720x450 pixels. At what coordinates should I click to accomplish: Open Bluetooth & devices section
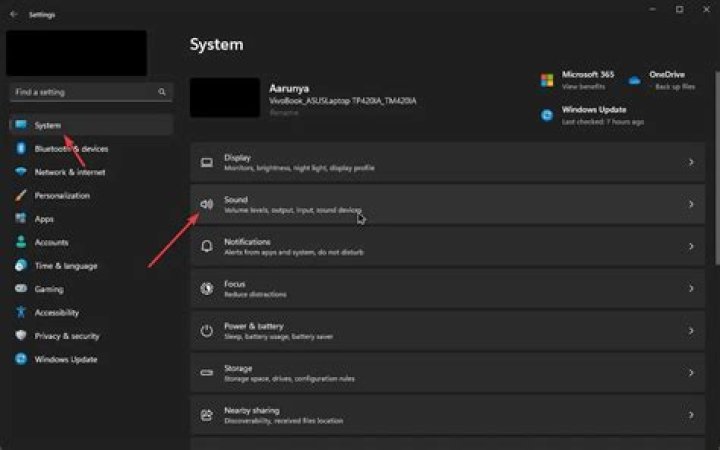[x=71, y=149]
